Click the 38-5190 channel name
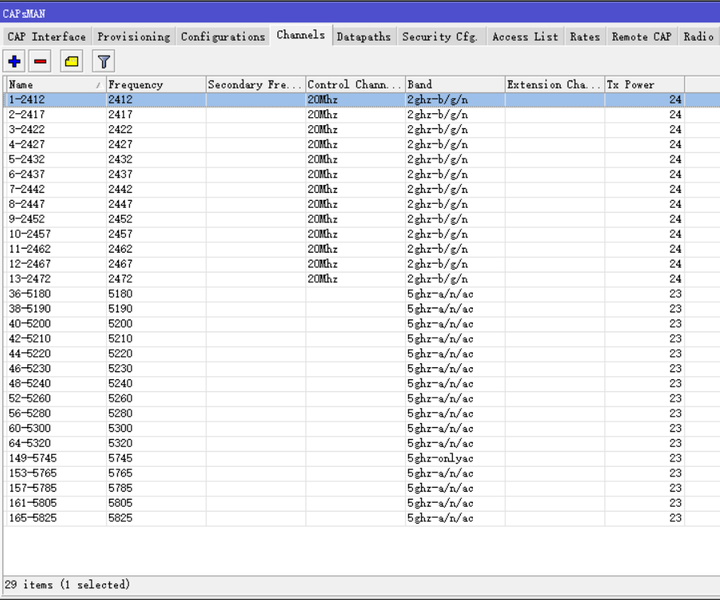 (x=30, y=309)
